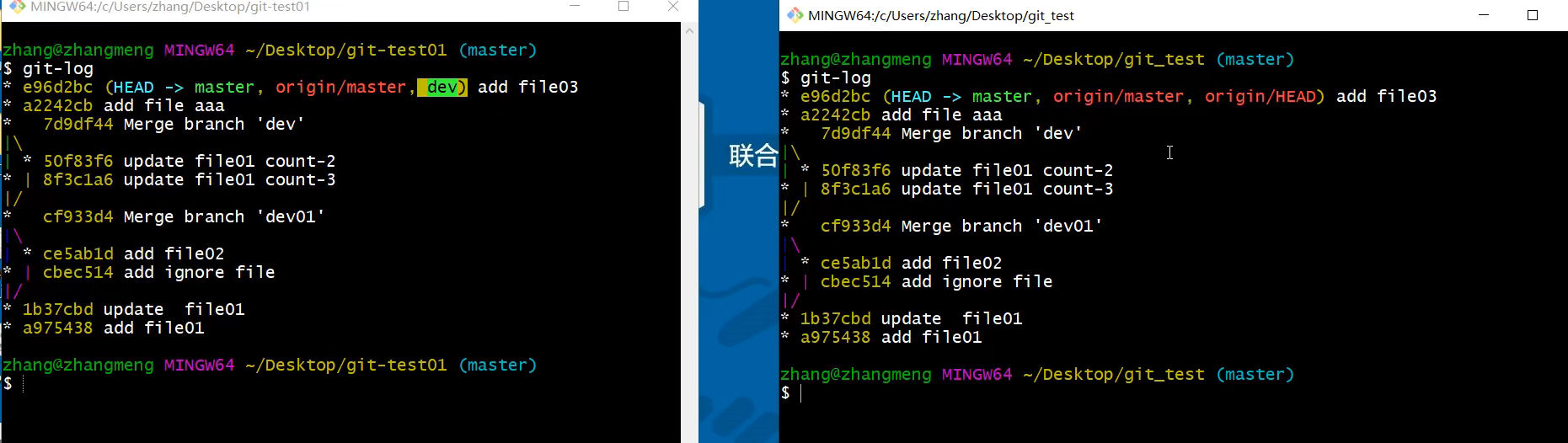Image resolution: width=1568 pixels, height=443 pixels.
Task: Minimize the git-test01 terminal window
Action: pyautogui.click(x=575, y=7)
